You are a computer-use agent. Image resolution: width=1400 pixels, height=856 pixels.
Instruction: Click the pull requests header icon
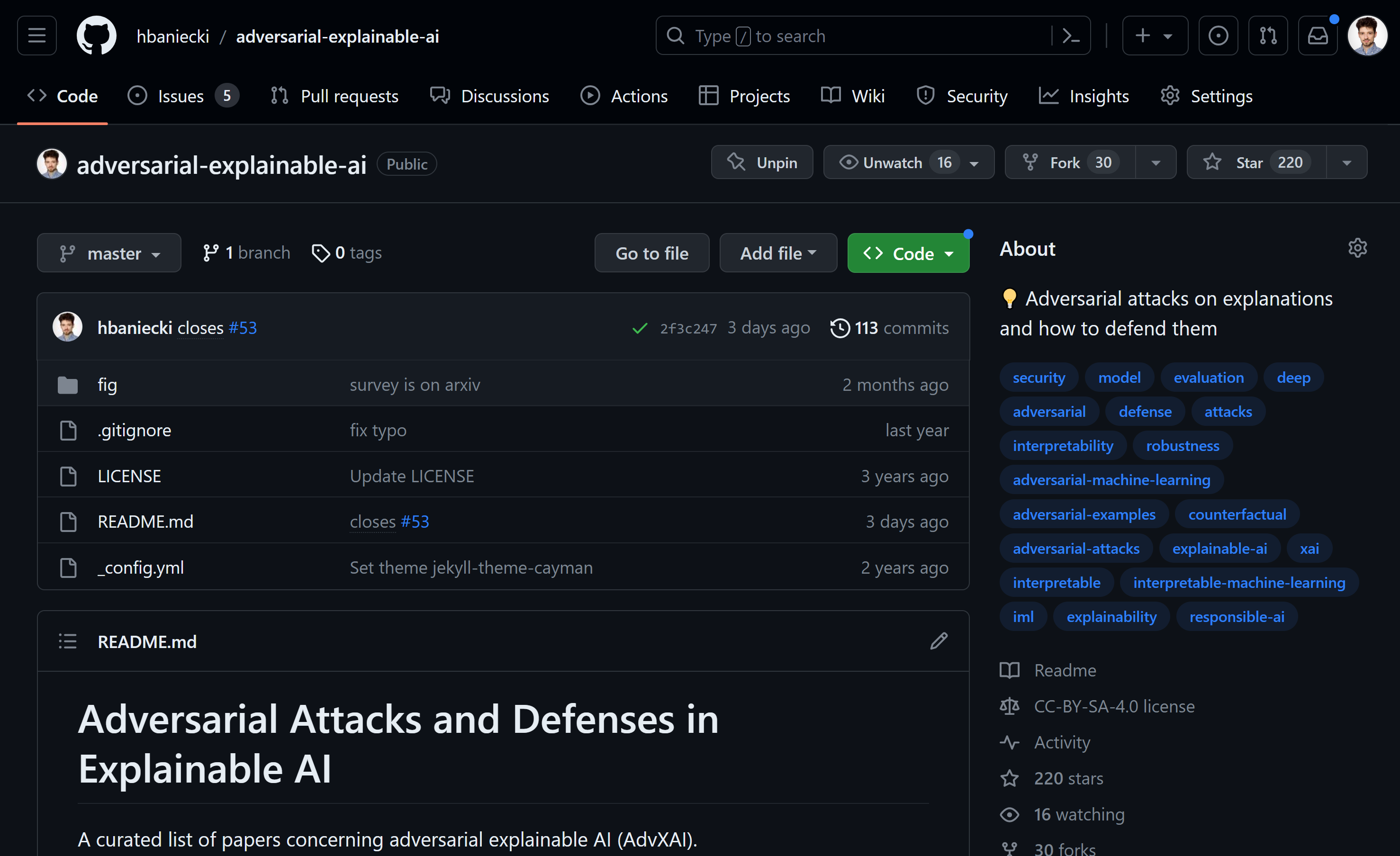(x=1268, y=36)
